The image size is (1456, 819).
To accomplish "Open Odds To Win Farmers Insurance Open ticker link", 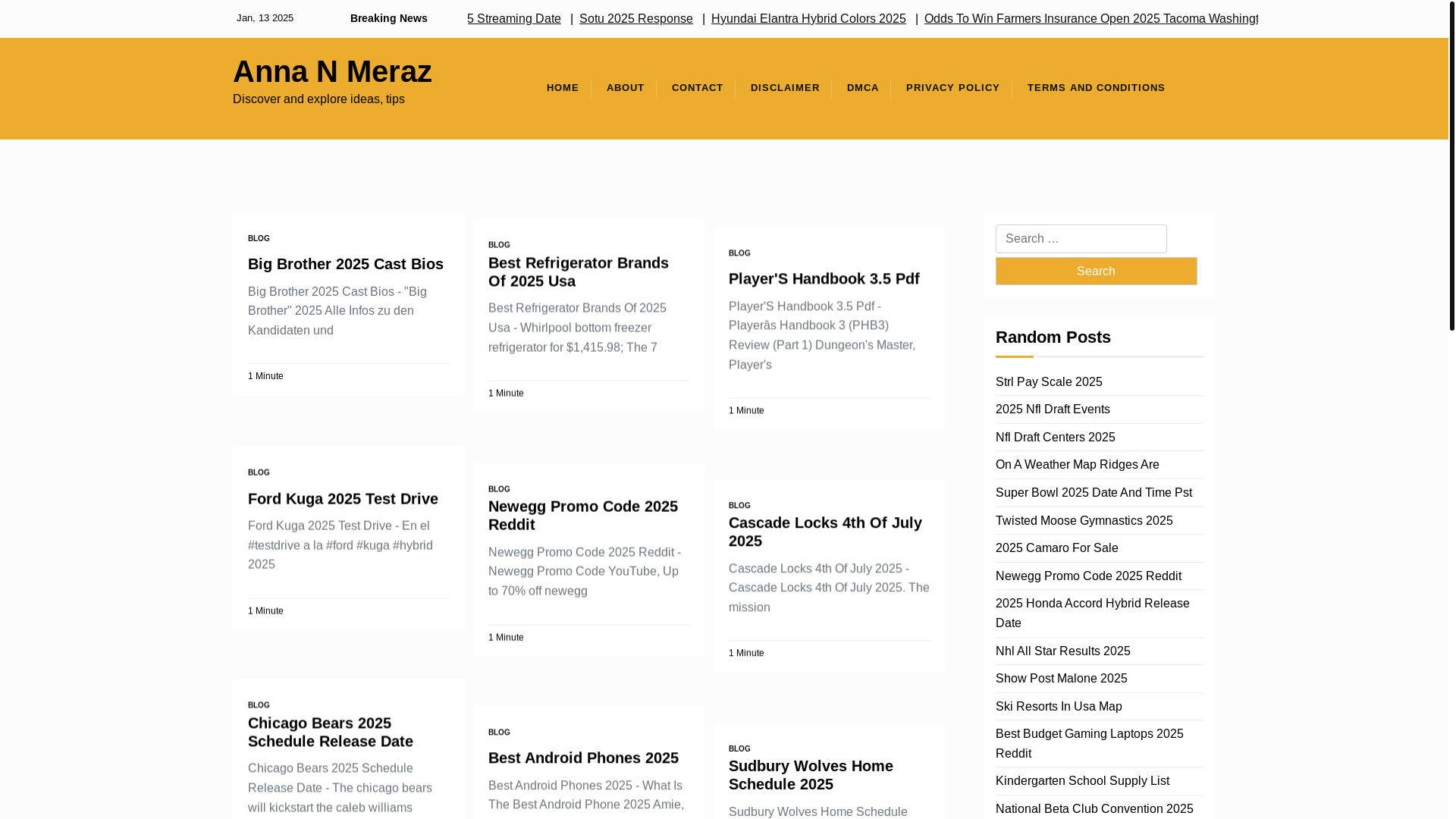I will tap(1090, 18).
